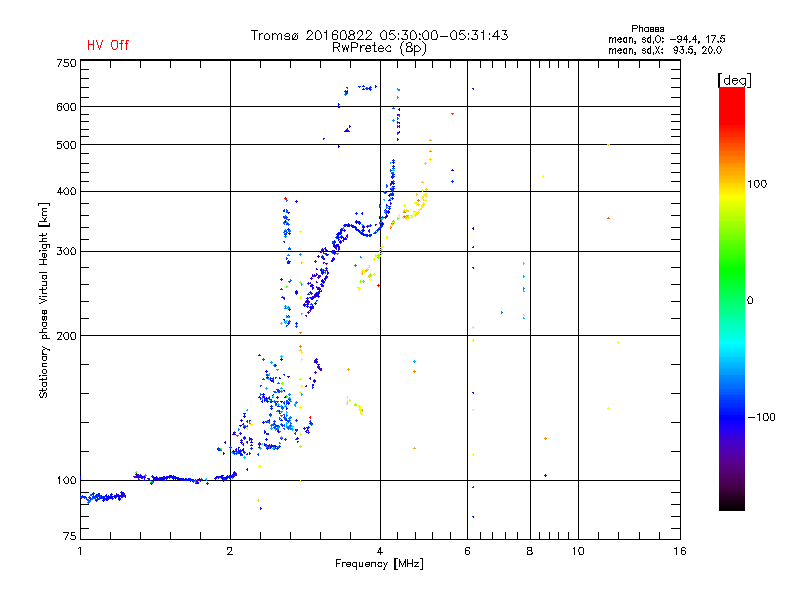Click the blue E-layer trace below 100 km

(x=104, y=496)
